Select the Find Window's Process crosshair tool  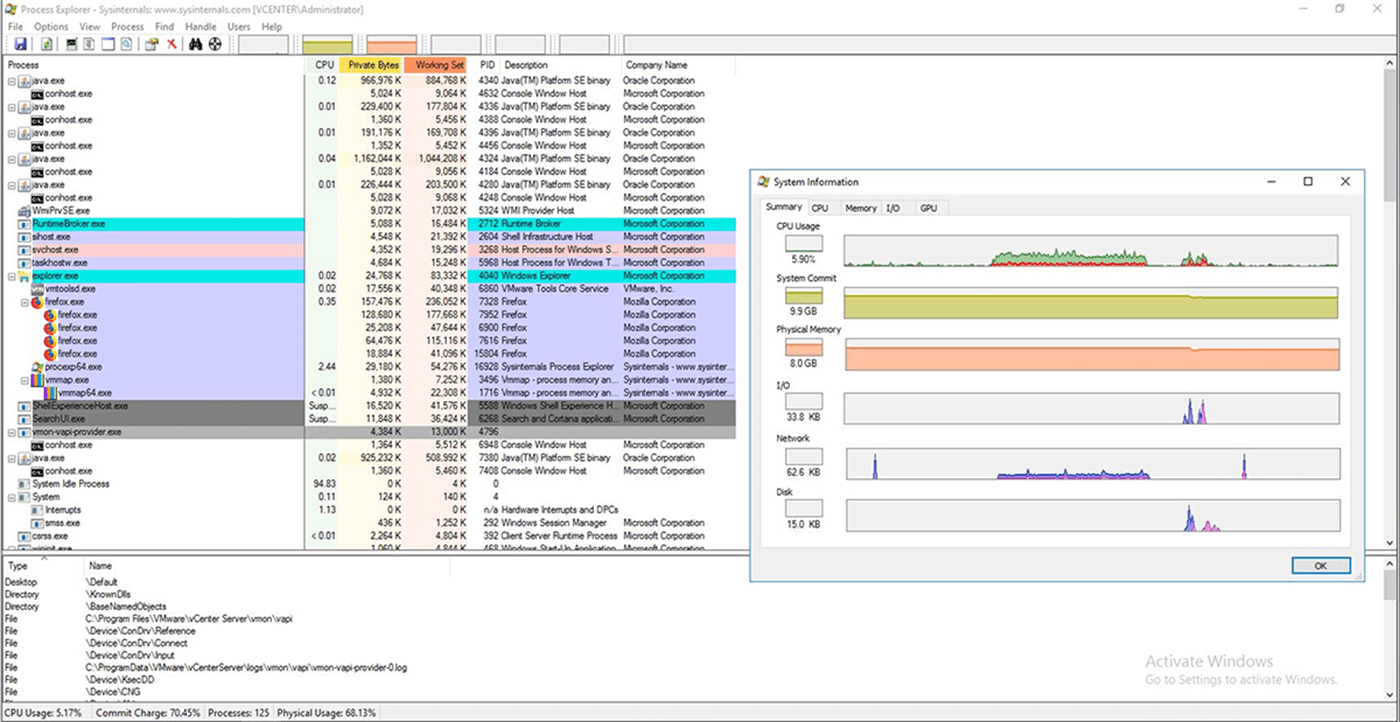point(214,44)
